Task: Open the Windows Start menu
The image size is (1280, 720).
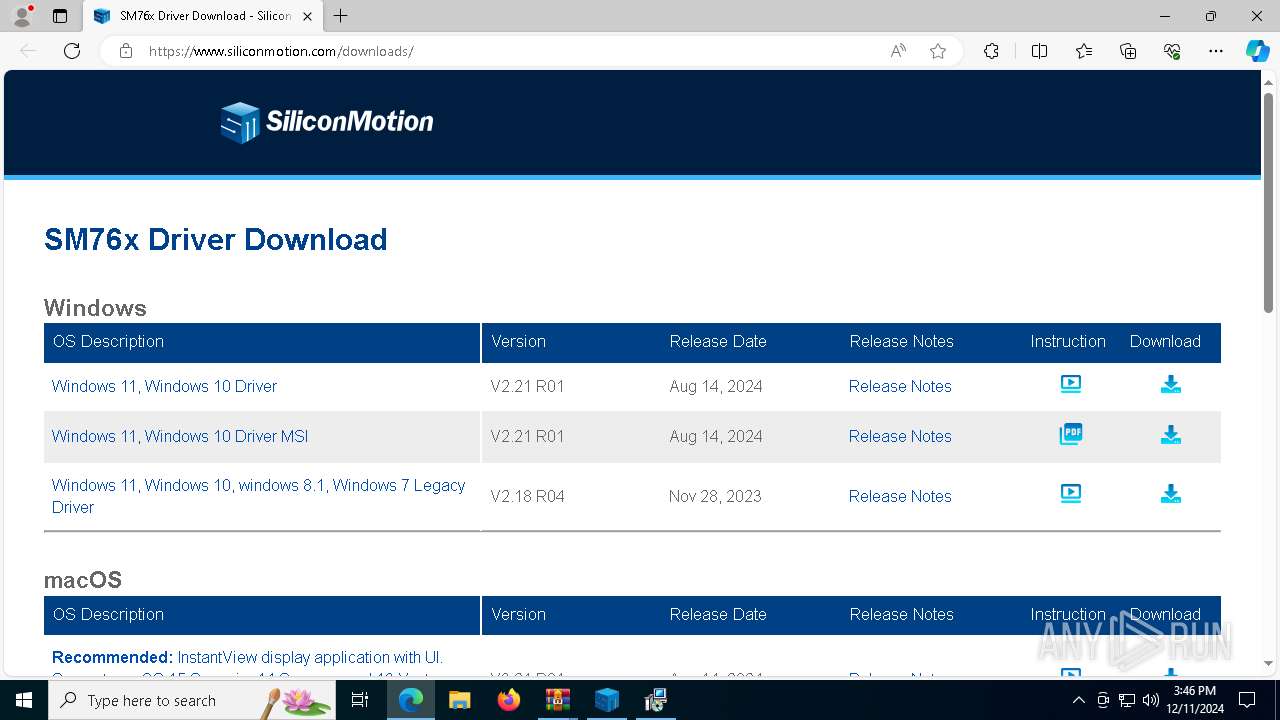Action: pos(24,700)
